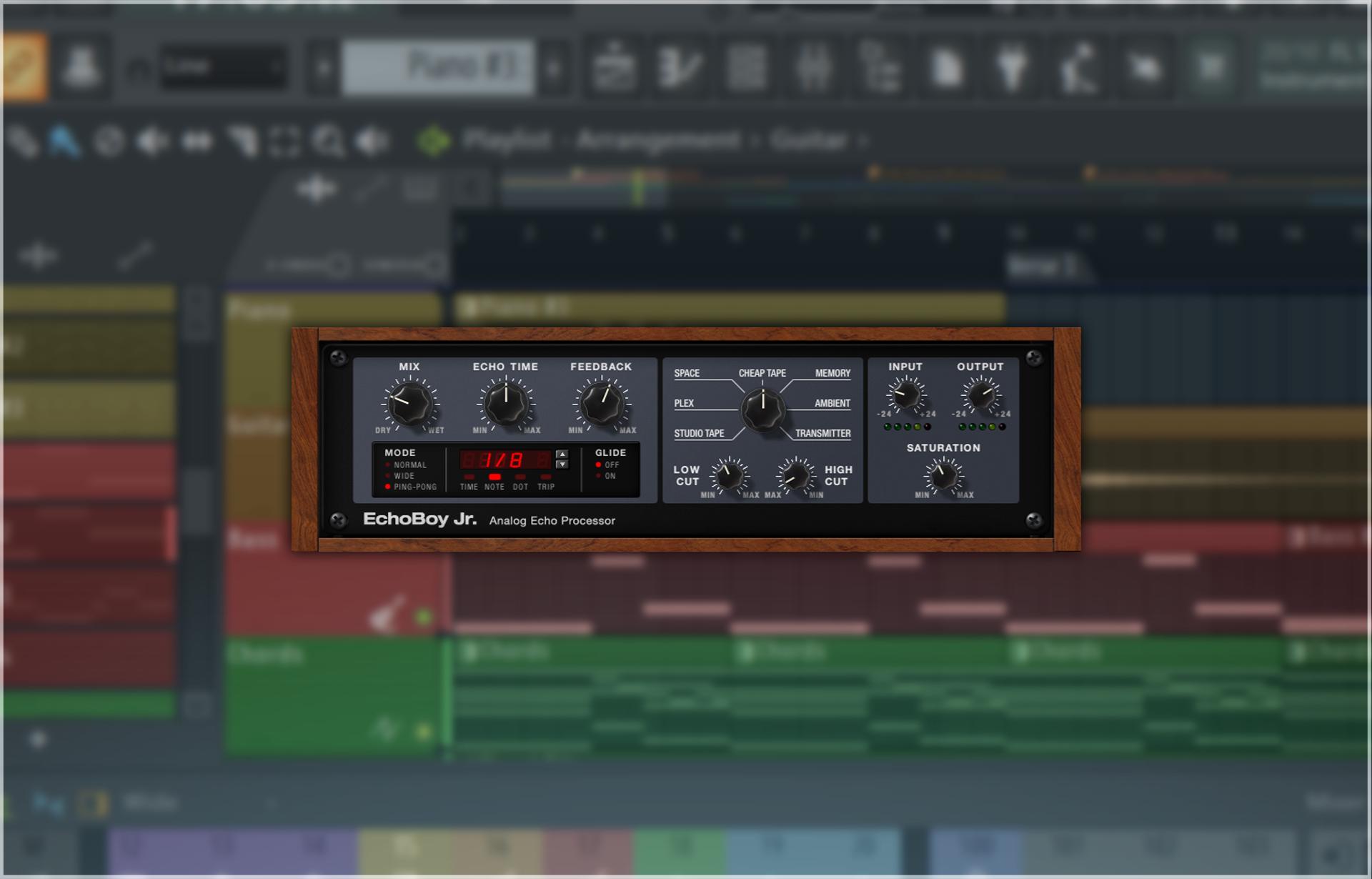The image size is (1372, 879).
Task: Select NORMAL echo mode
Action: [x=406, y=465]
